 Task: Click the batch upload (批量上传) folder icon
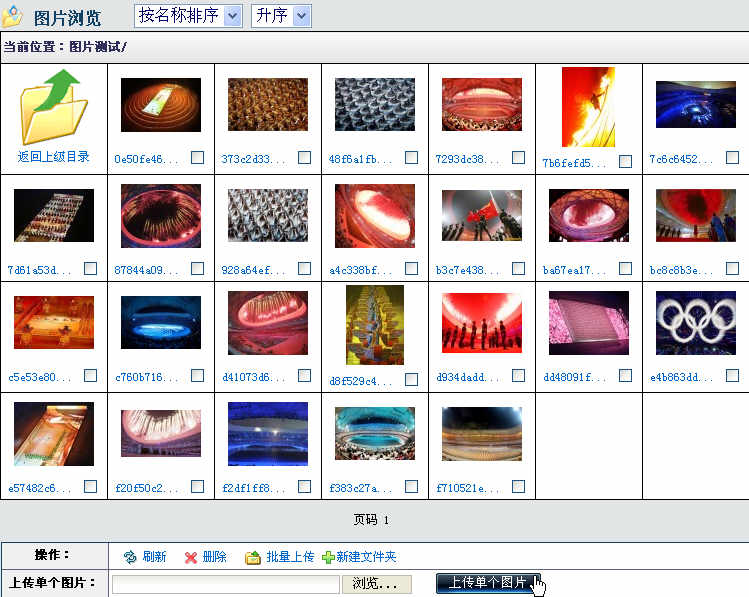click(x=253, y=557)
